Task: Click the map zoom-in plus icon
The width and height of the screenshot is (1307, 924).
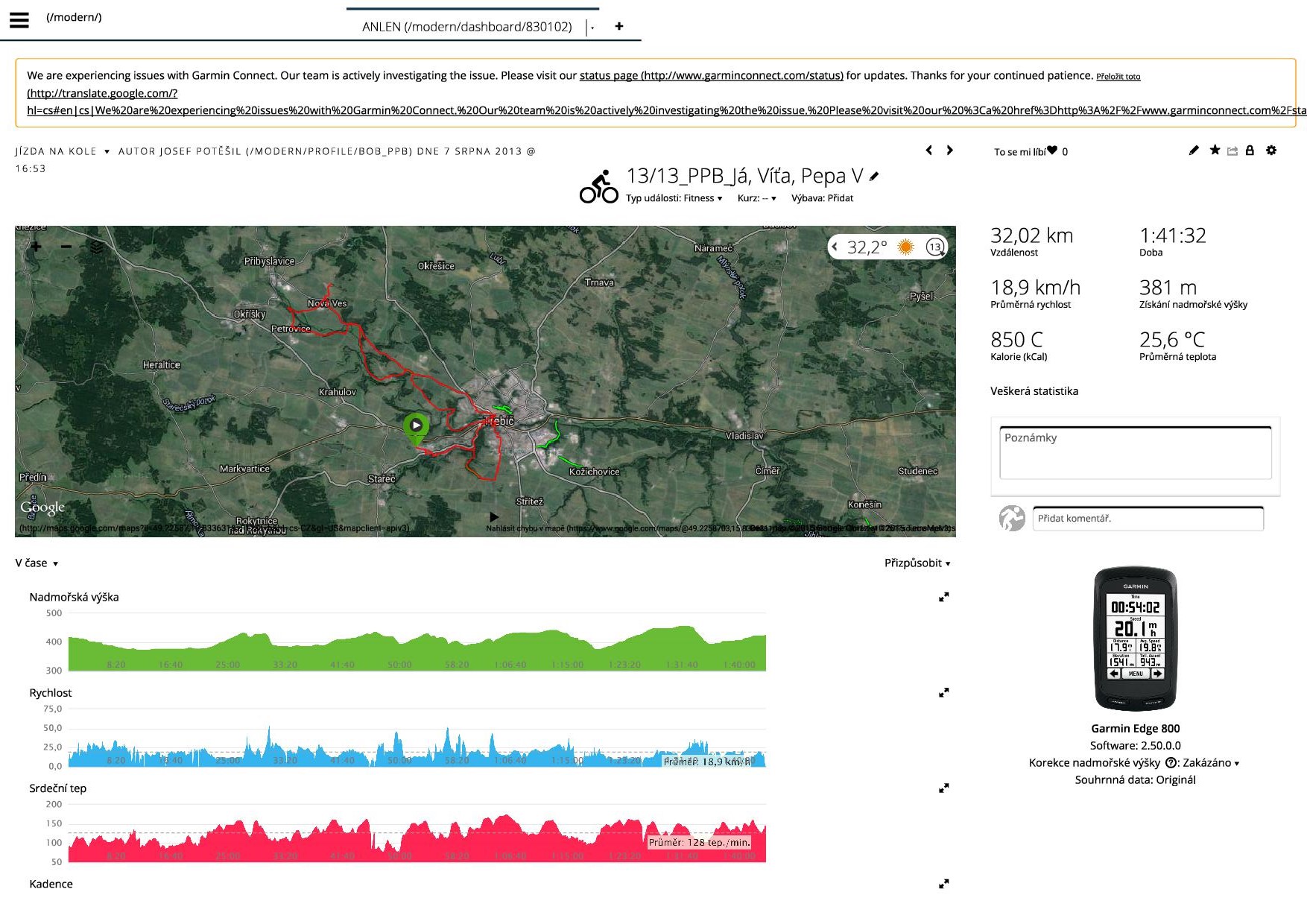Action: 36,247
